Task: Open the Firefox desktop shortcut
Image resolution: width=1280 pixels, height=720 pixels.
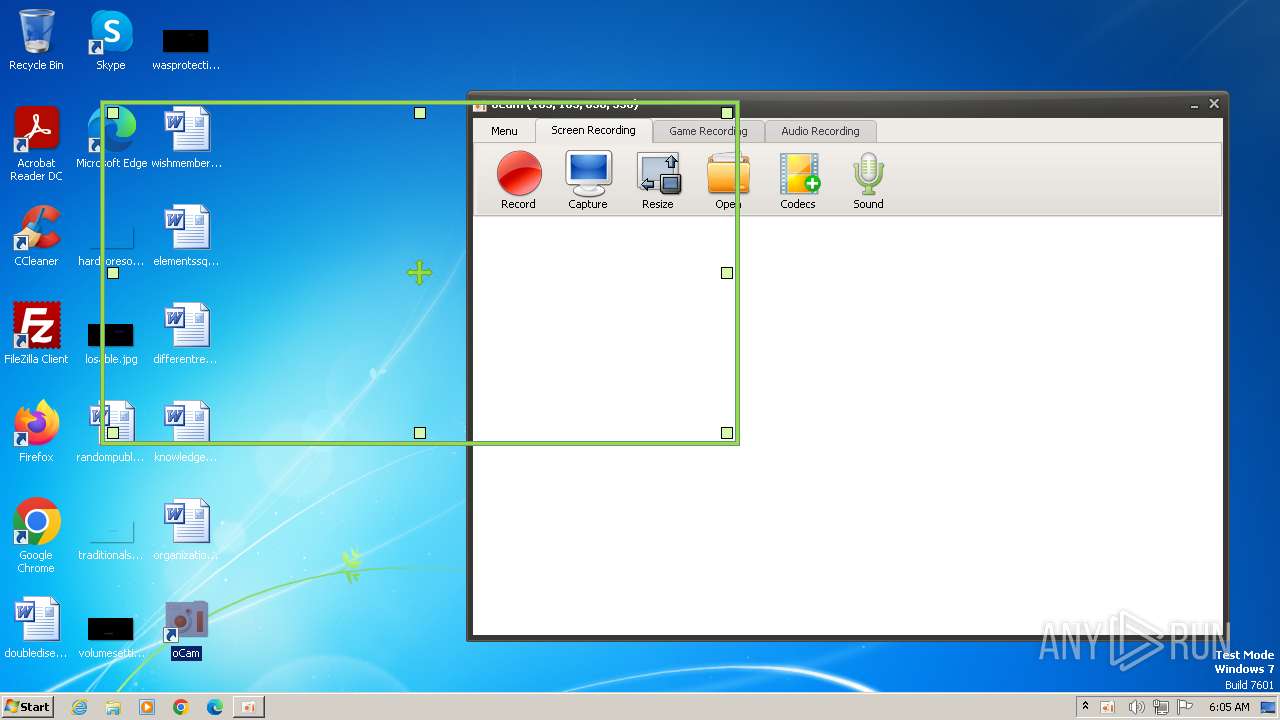Action: [36, 432]
